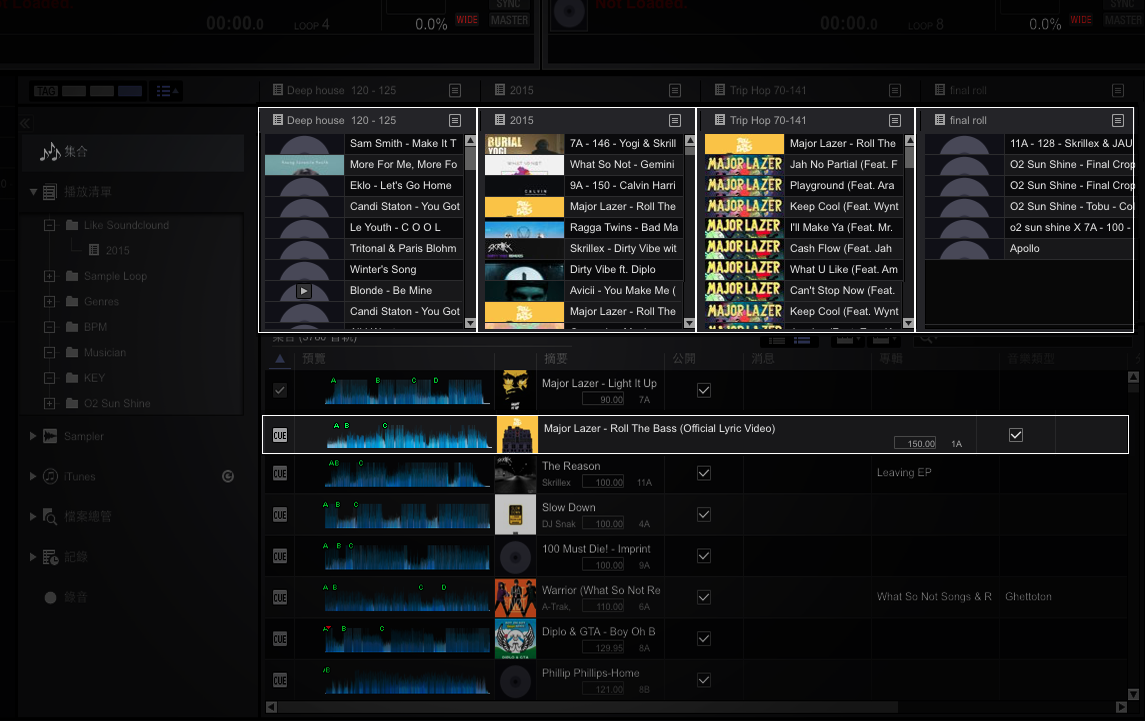Toggle the 公開 checkbox for Warrior
Screen dimensions: 1145x721
point(704,598)
